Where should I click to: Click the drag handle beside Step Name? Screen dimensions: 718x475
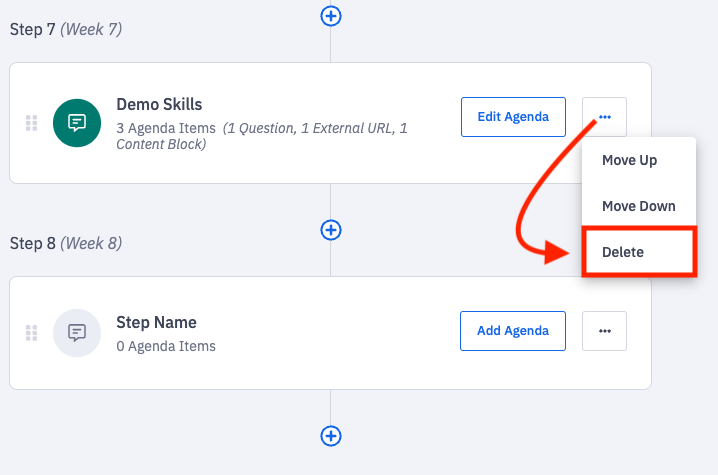31,332
